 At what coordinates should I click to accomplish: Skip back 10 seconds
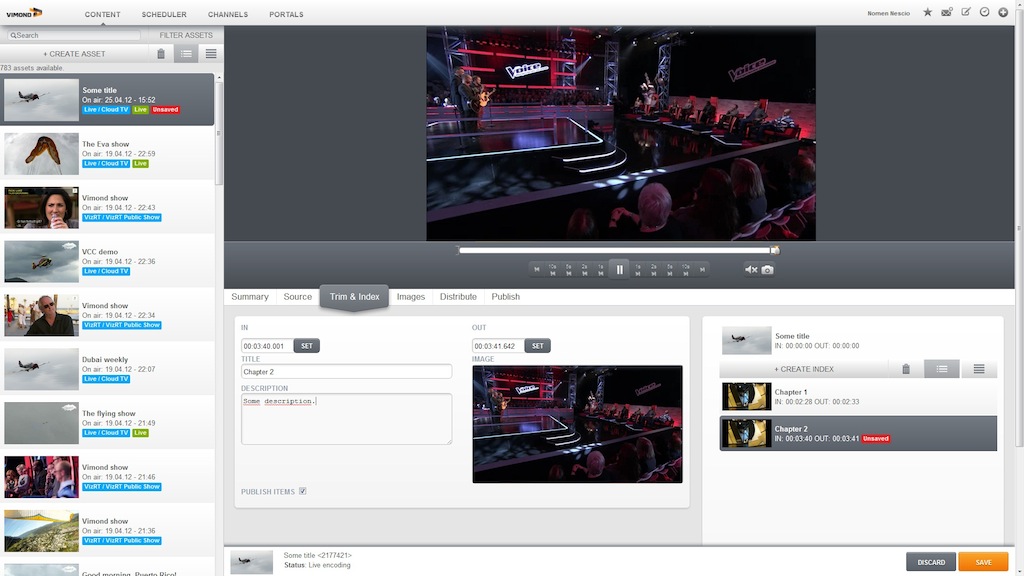[x=552, y=270]
